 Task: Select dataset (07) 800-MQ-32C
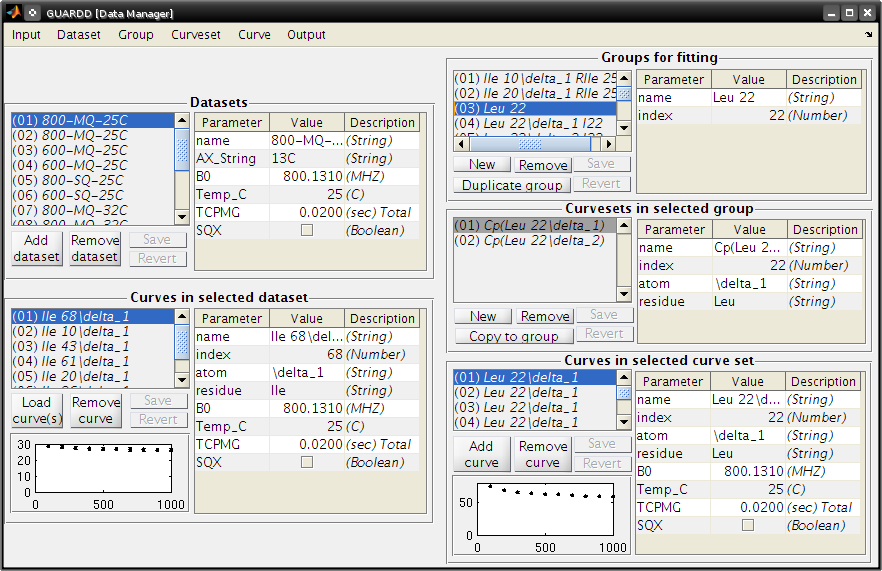coord(93,210)
